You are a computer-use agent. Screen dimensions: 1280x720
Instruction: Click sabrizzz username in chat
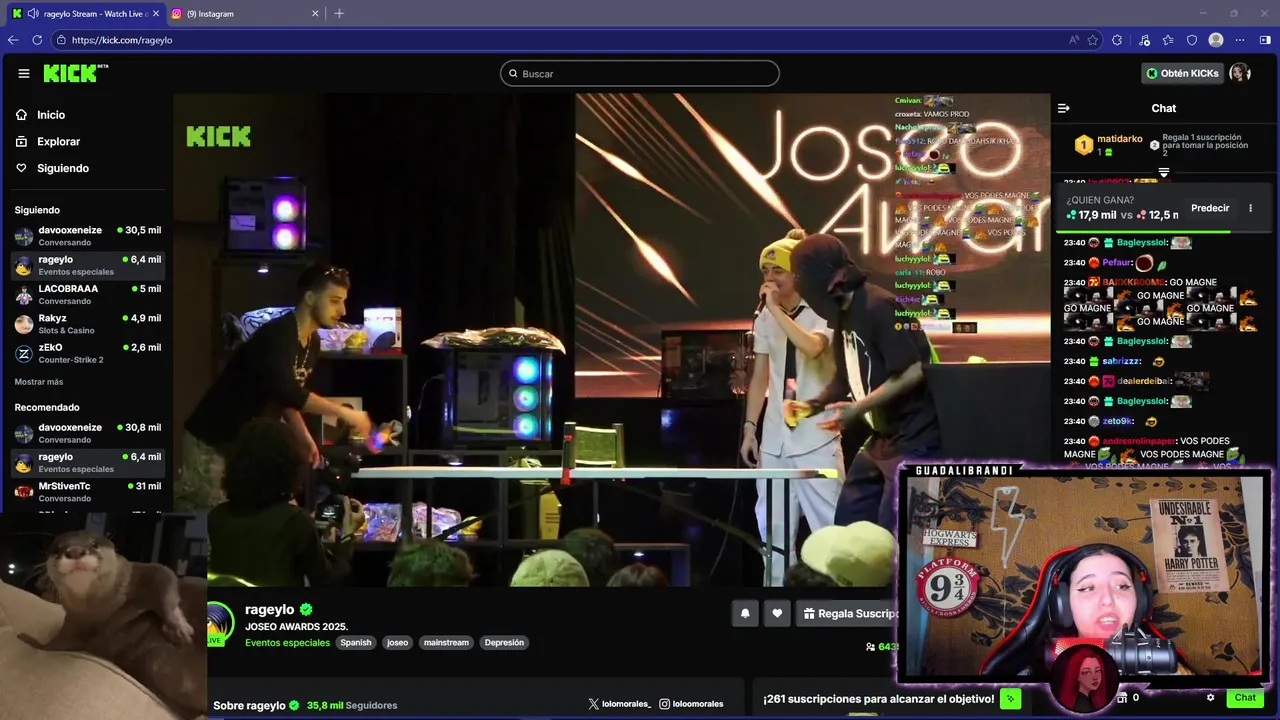[x=1121, y=361]
